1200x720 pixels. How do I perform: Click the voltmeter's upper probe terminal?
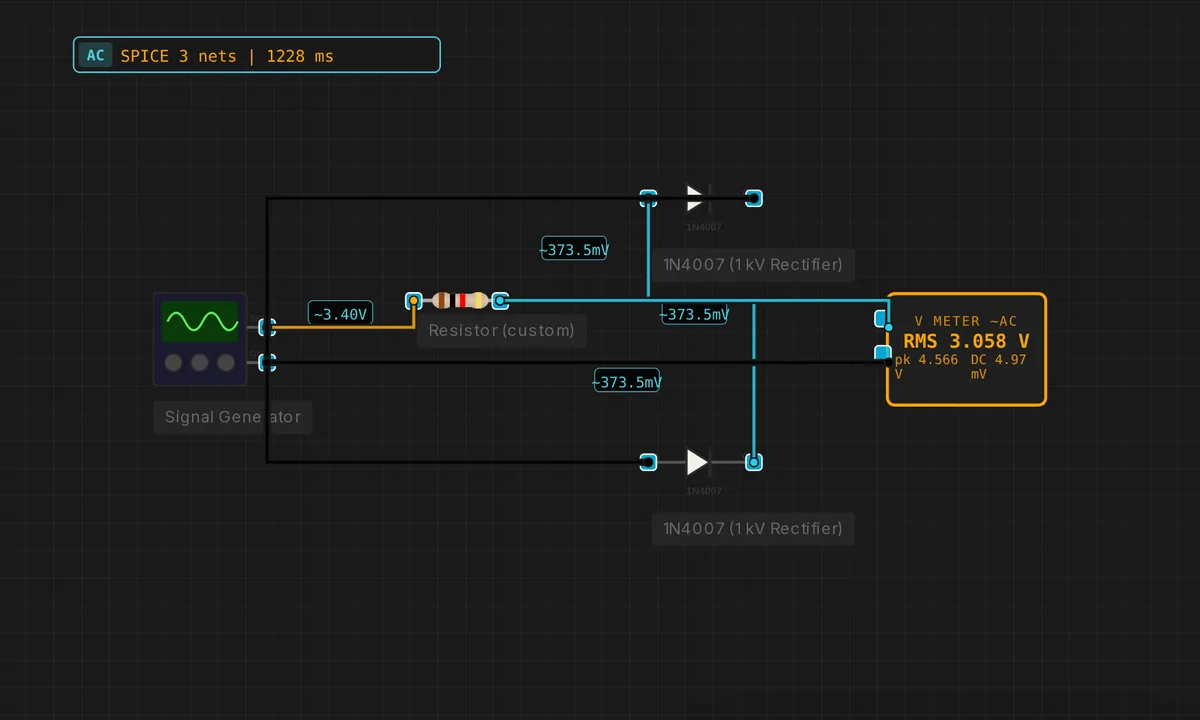[x=881, y=319]
